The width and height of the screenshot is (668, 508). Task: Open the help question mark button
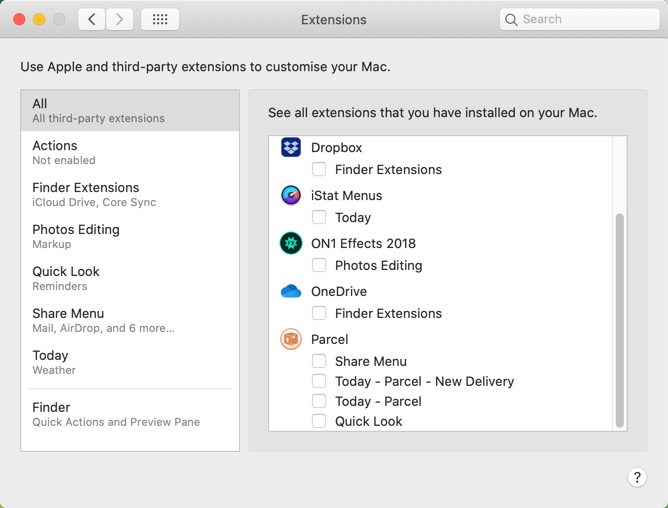[x=637, y=477]
